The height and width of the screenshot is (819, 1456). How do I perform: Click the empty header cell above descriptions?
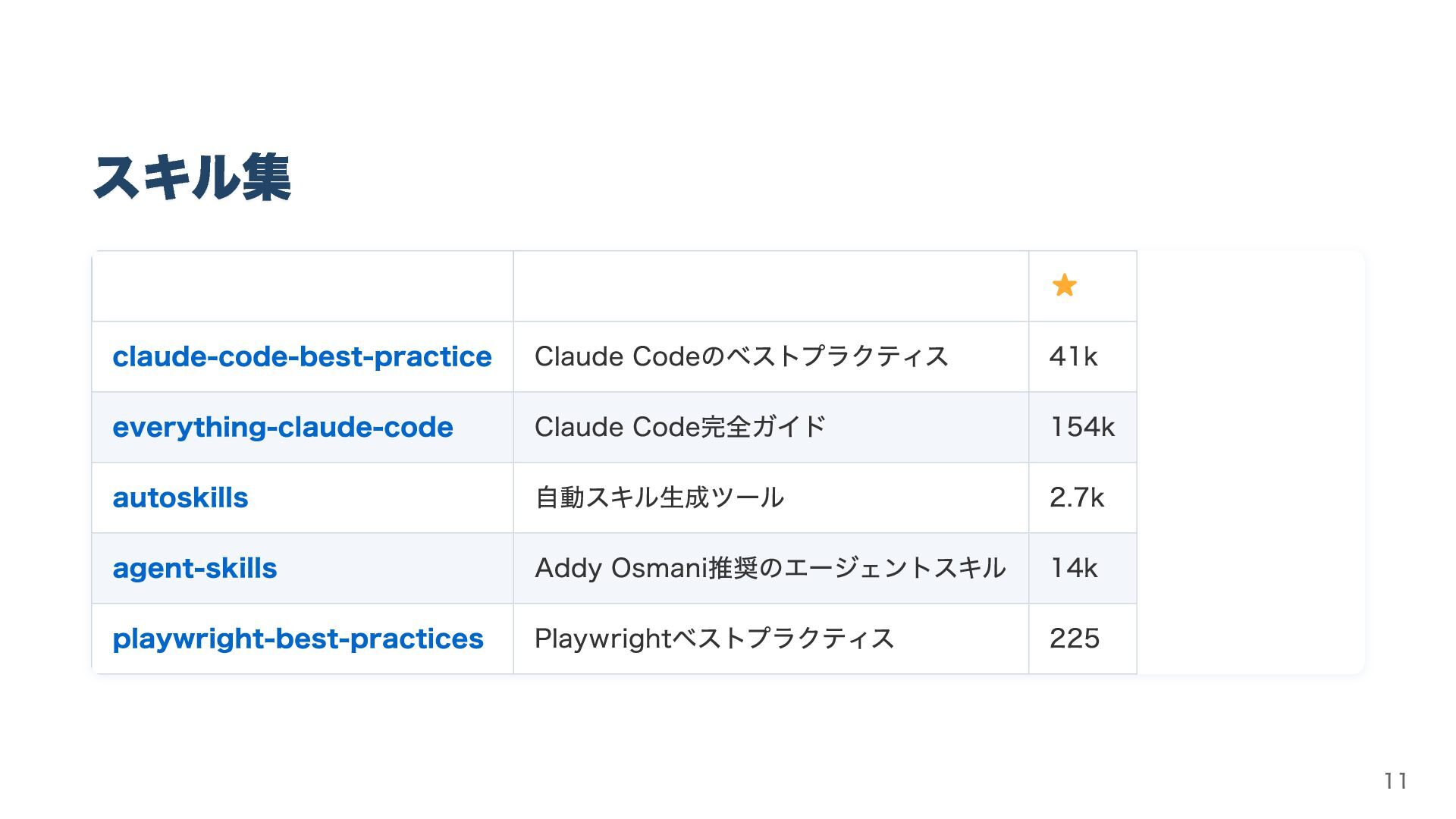point(770,286)
